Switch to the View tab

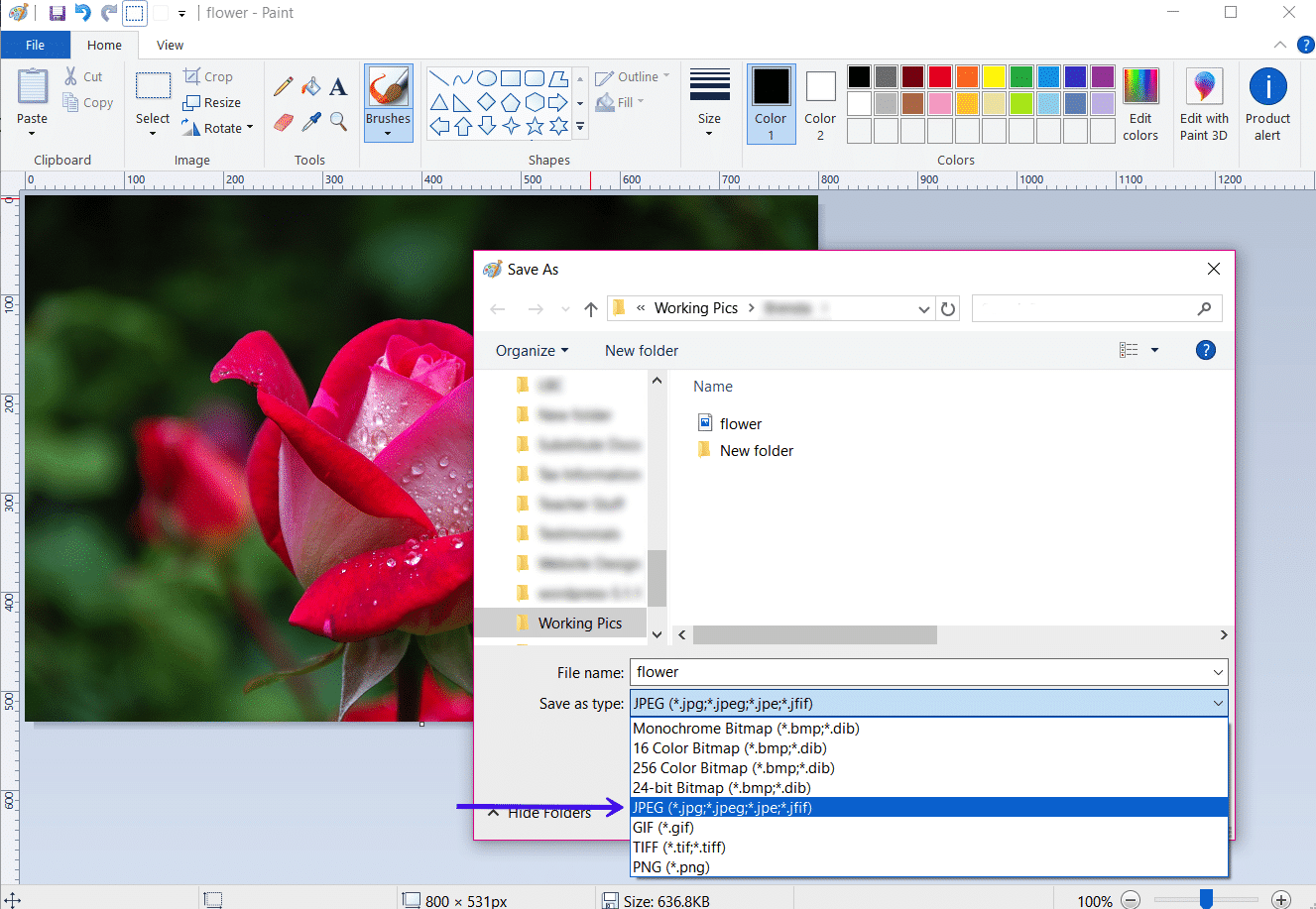(169, 45)
